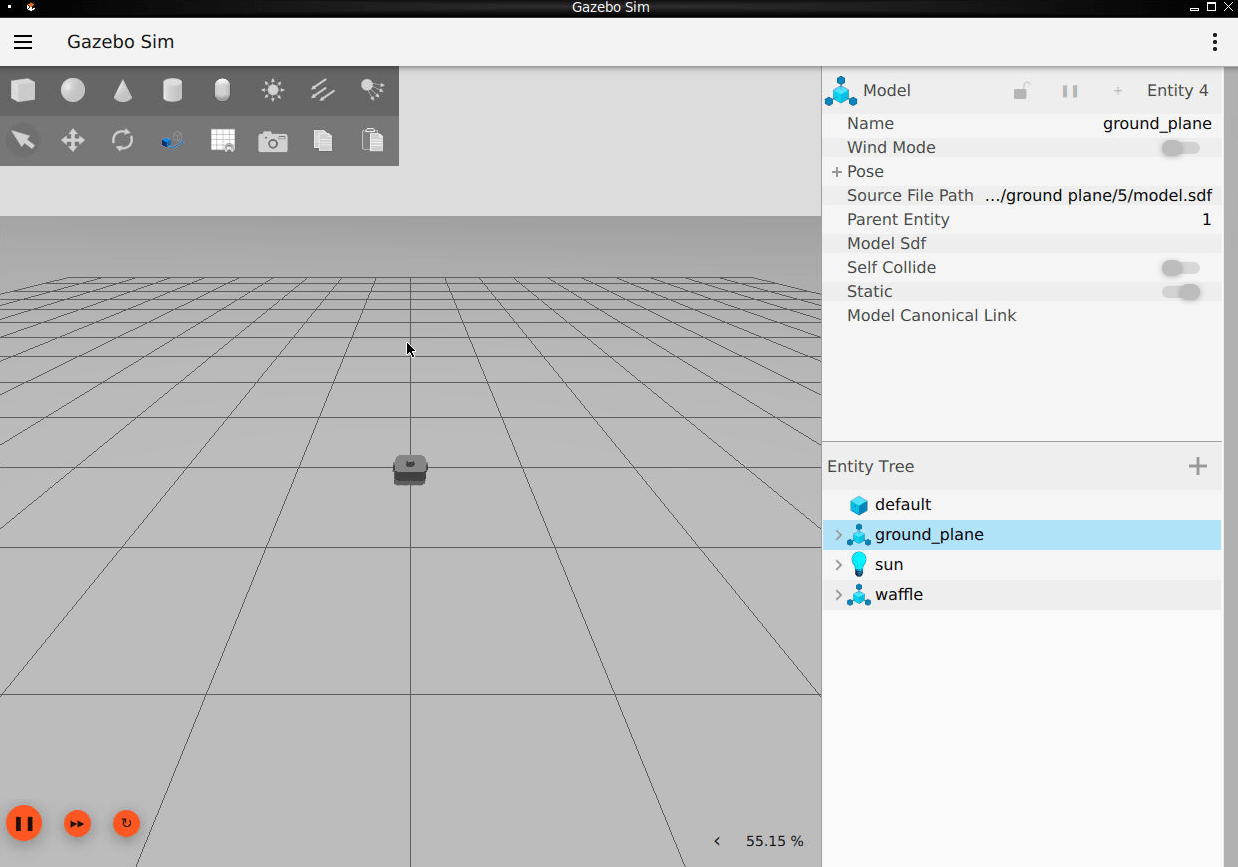
Task: Expand the waffle entity in the tree
Action: pyautogui.click(x=838, y=594)
